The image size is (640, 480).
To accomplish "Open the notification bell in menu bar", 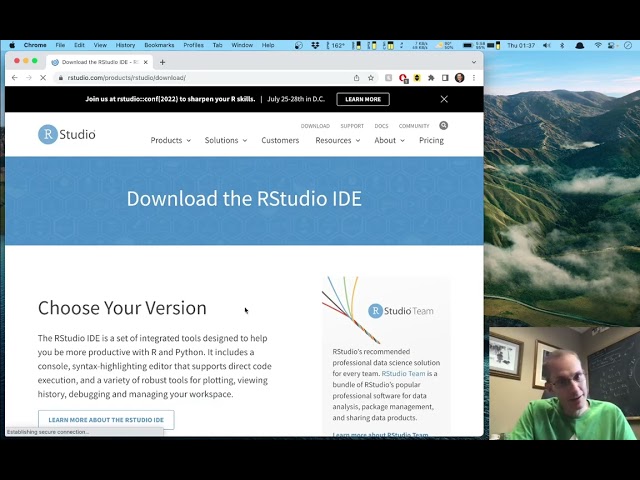I will click(x=579, y=45).
